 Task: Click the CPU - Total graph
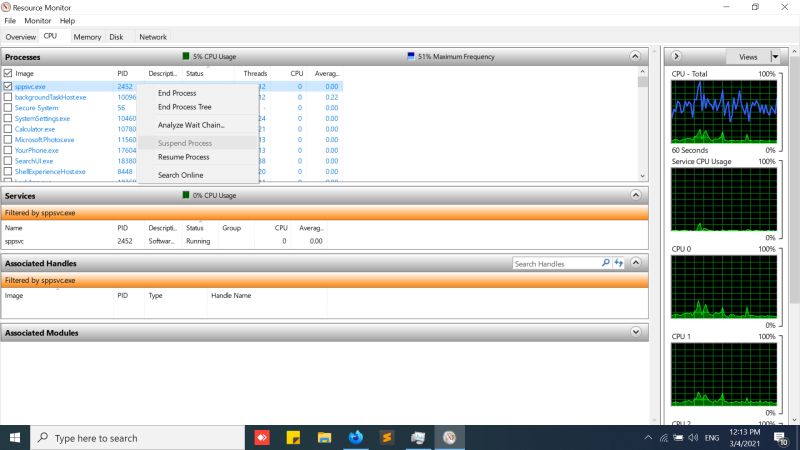[724, 112]
